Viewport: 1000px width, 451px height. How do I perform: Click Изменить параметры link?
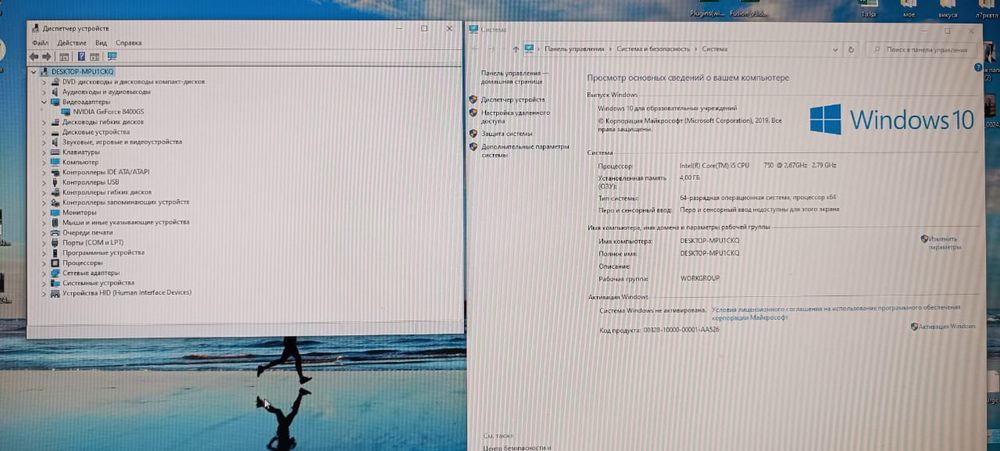pos(943,242)
